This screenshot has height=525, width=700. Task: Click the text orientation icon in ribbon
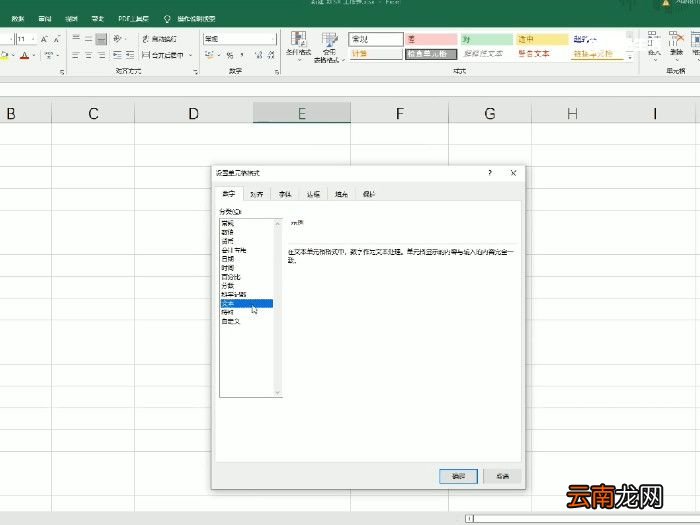(x=120, y=39)
